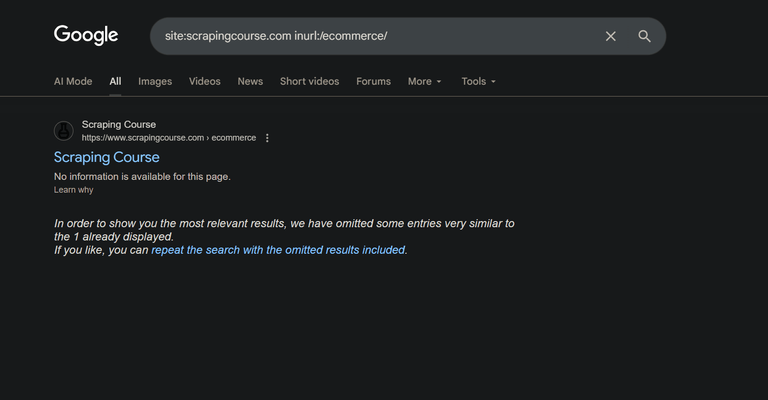Open the Images tab

click(155, 81)
